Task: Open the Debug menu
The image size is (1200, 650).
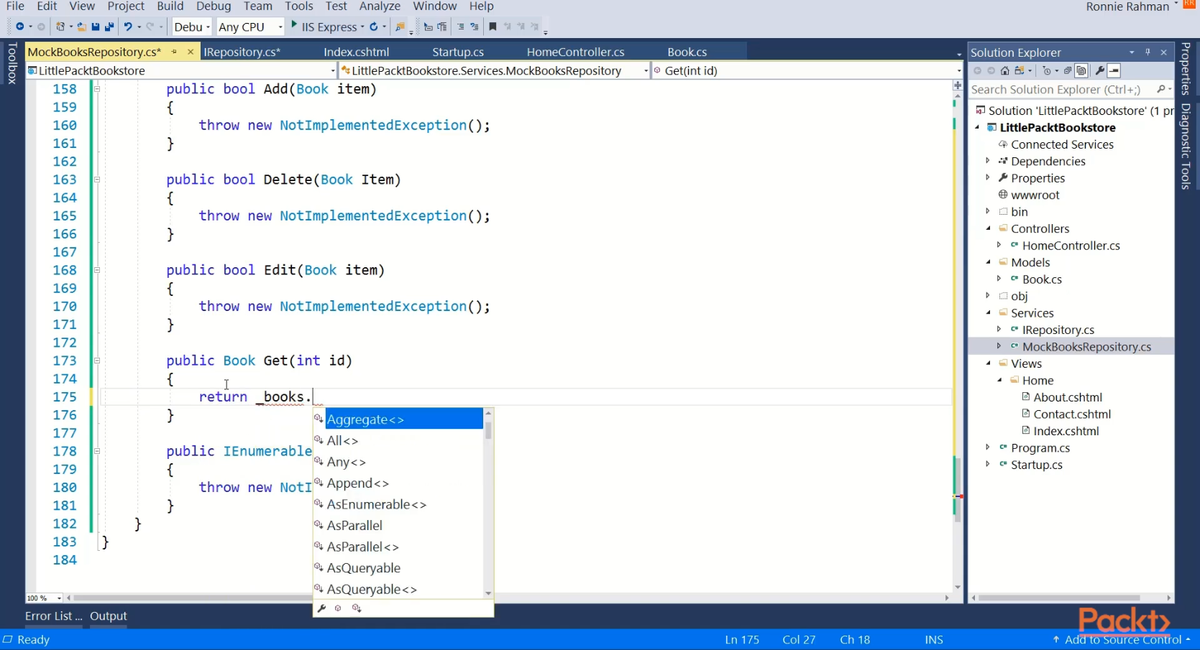Action: pyautogui.click(x=213, y=6)
